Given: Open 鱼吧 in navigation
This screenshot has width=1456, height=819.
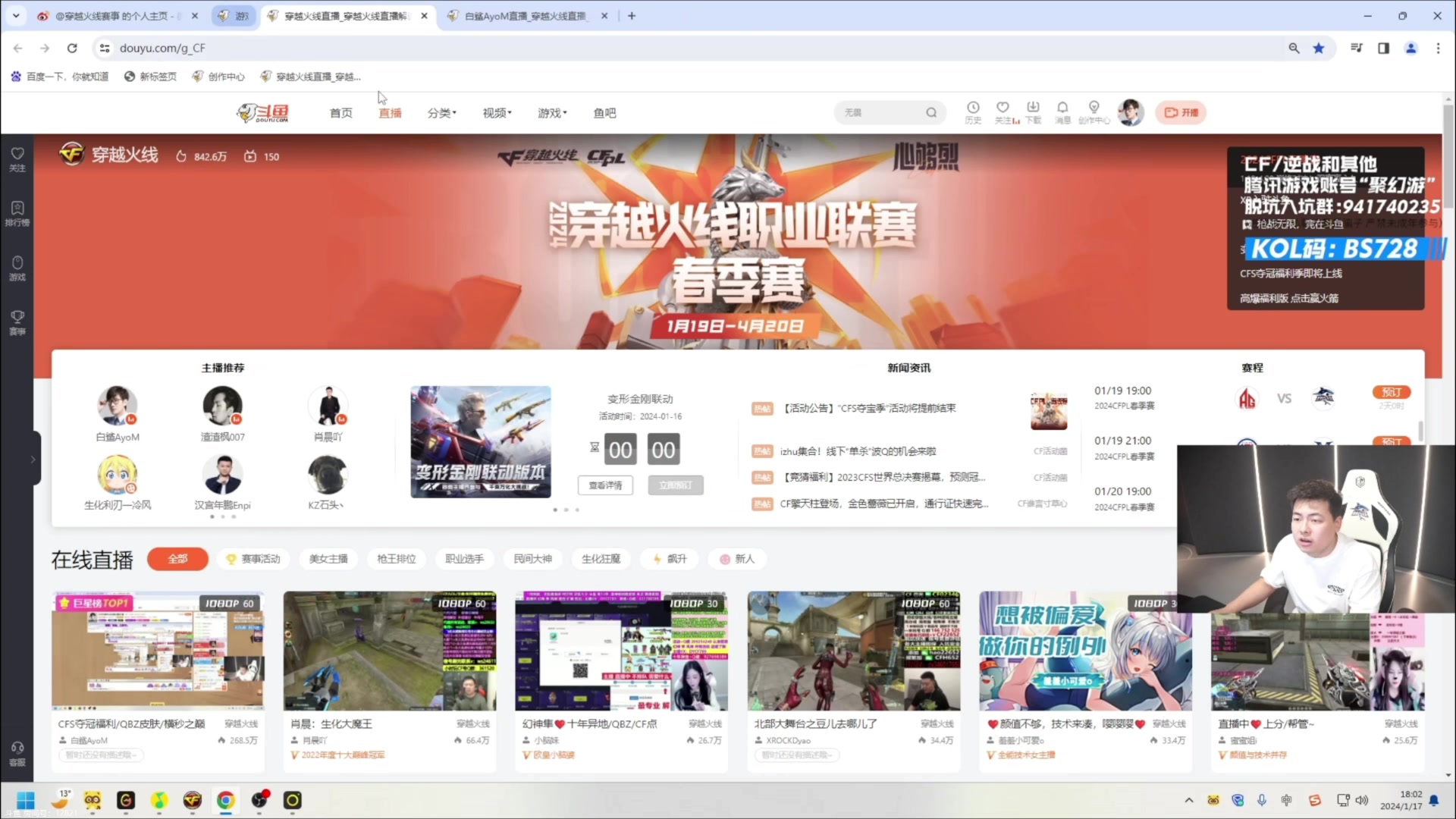Looking at the screenshot, I should click(604, 112).
